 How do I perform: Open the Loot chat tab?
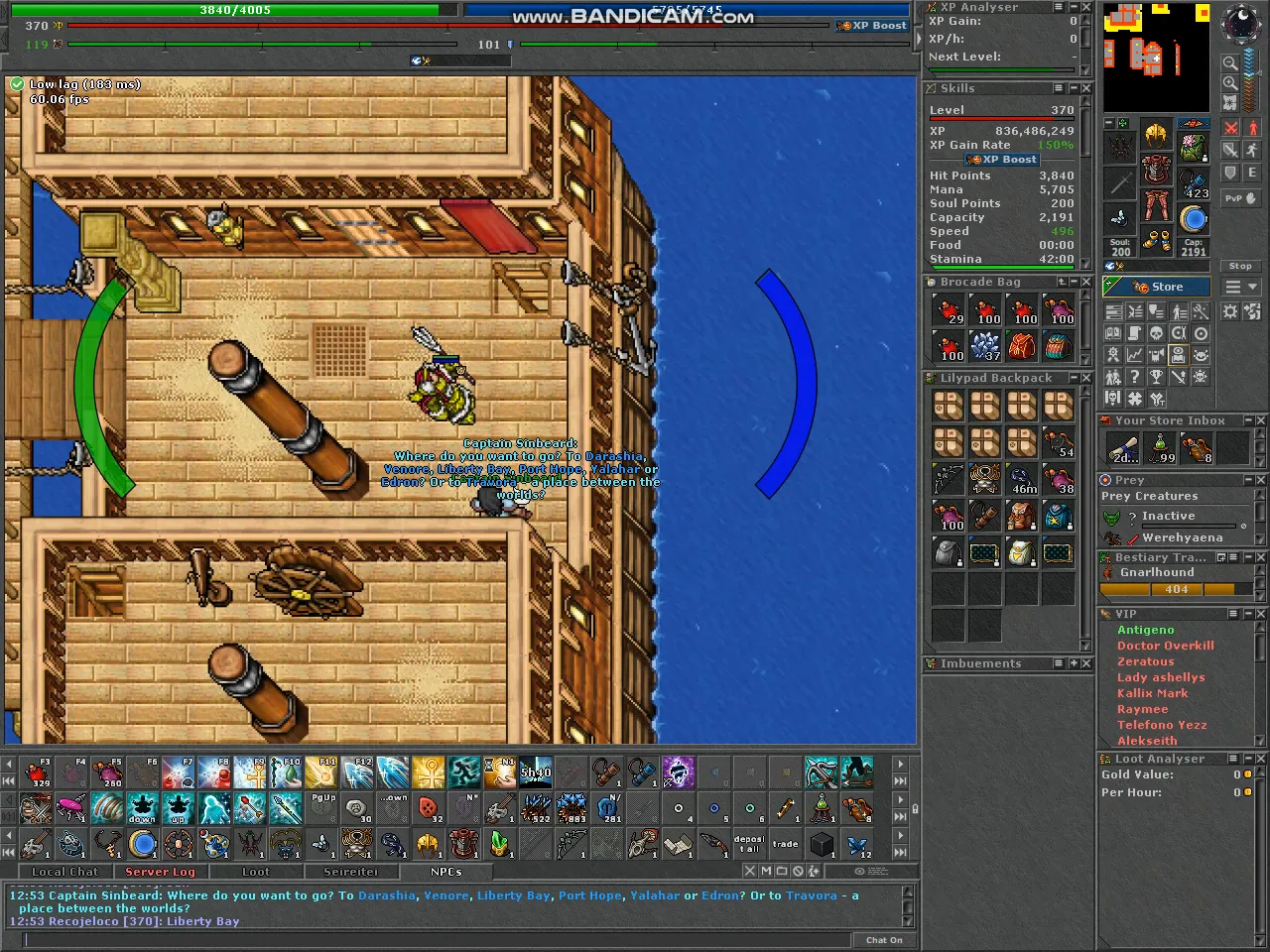click(x=255, y=872)
